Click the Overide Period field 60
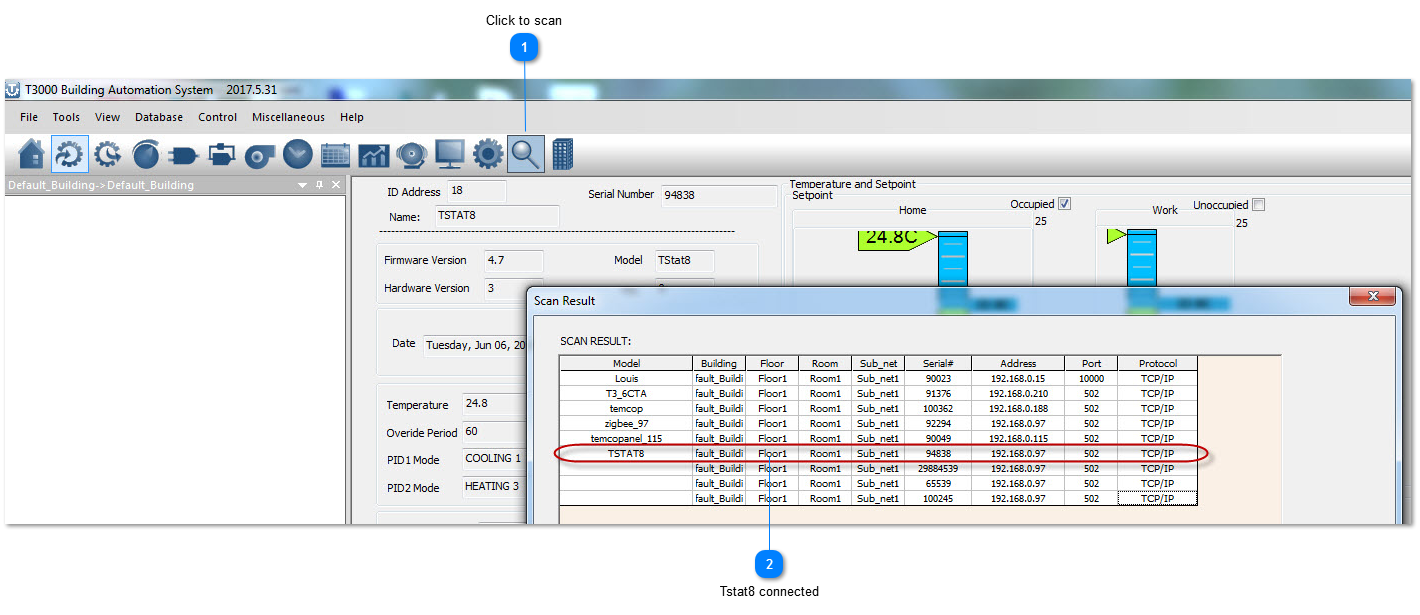This screenshot has height=615, width=1420. point(494,433)
